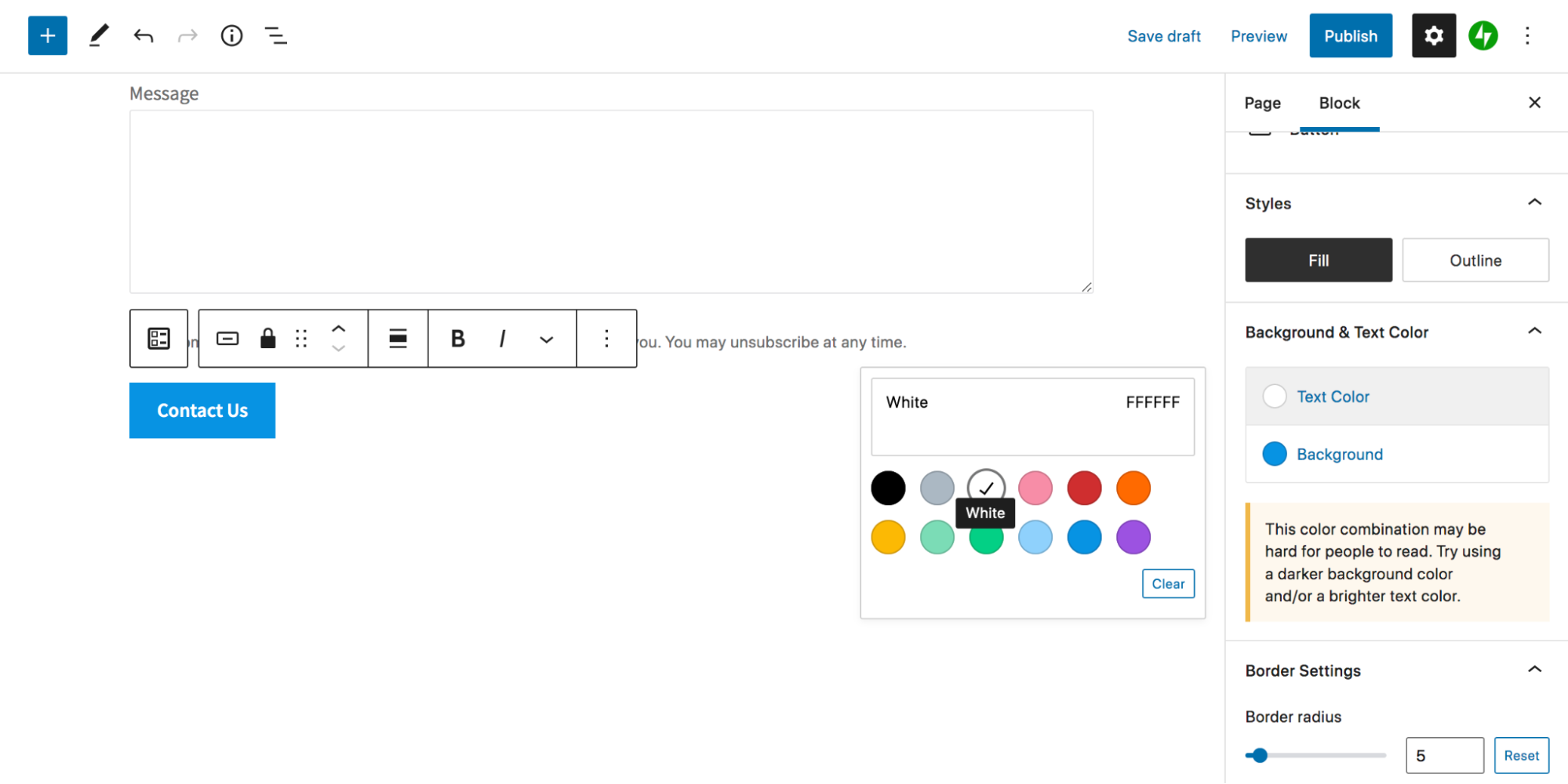Change the button block type icon
Image resolution: width=1568 pixels, height=784 pixels.
click(x=227, y=338)
